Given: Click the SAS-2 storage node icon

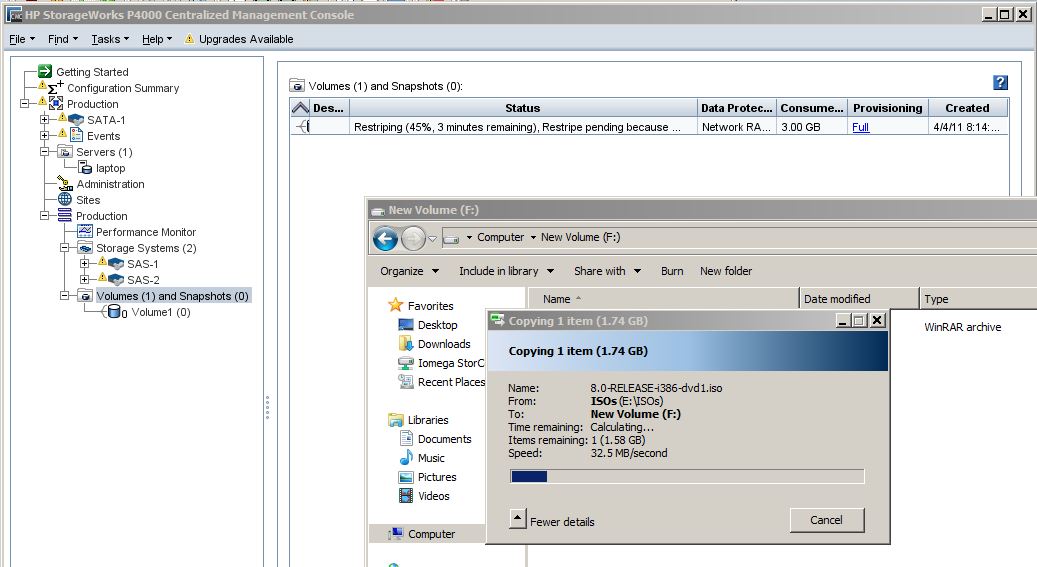Looking at the screenshot, I should [x=116, y=279].
